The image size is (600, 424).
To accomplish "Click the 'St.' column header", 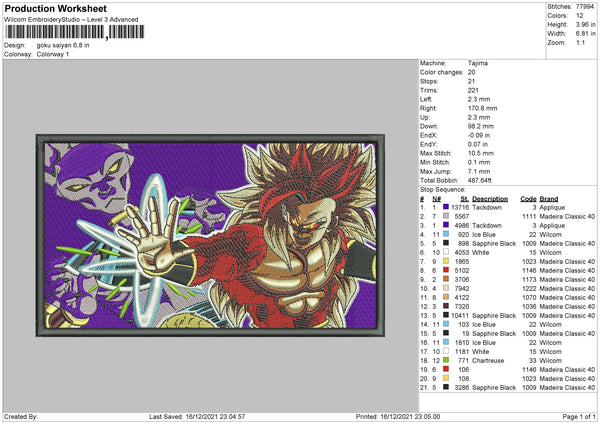I will coord(465,199).
